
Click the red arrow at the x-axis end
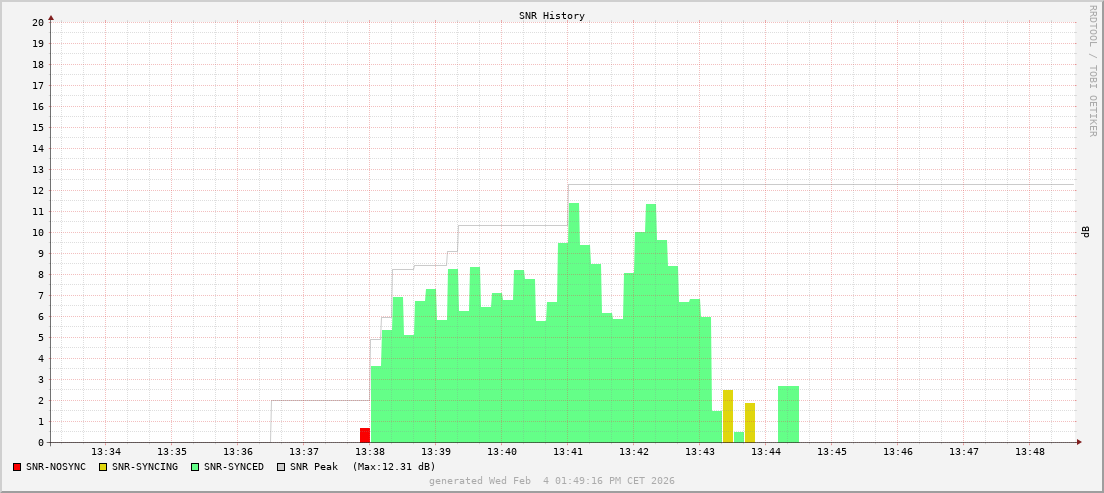(1079, 442)
